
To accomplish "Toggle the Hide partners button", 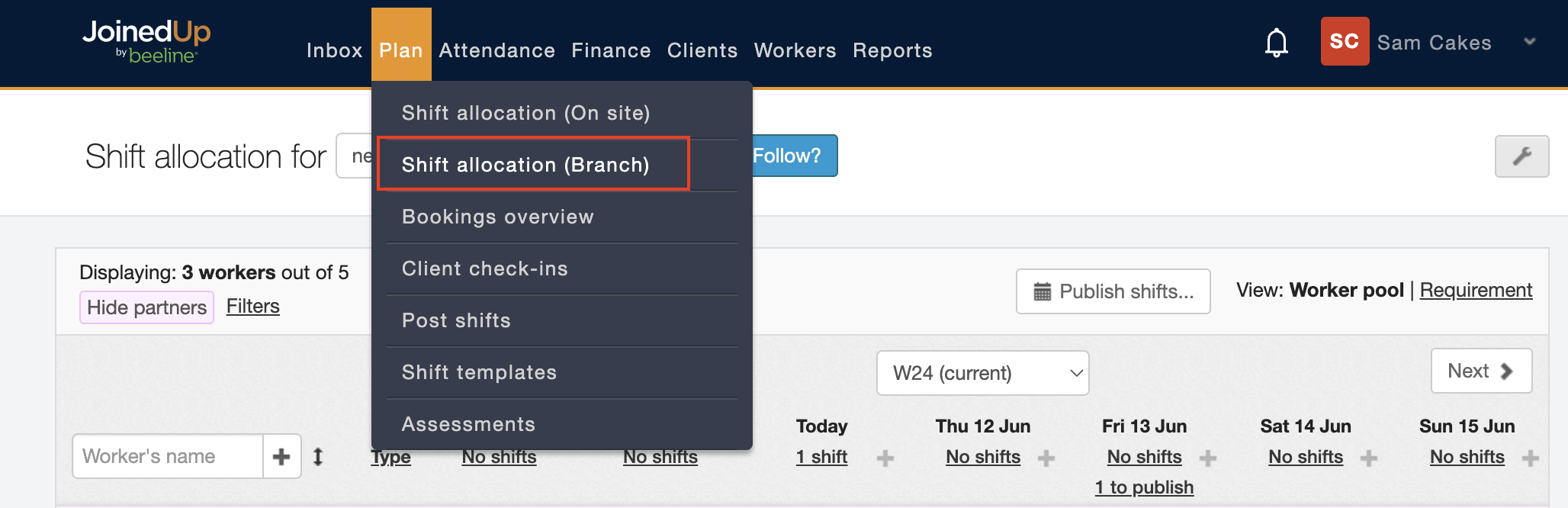I will [x=146, y=307].
